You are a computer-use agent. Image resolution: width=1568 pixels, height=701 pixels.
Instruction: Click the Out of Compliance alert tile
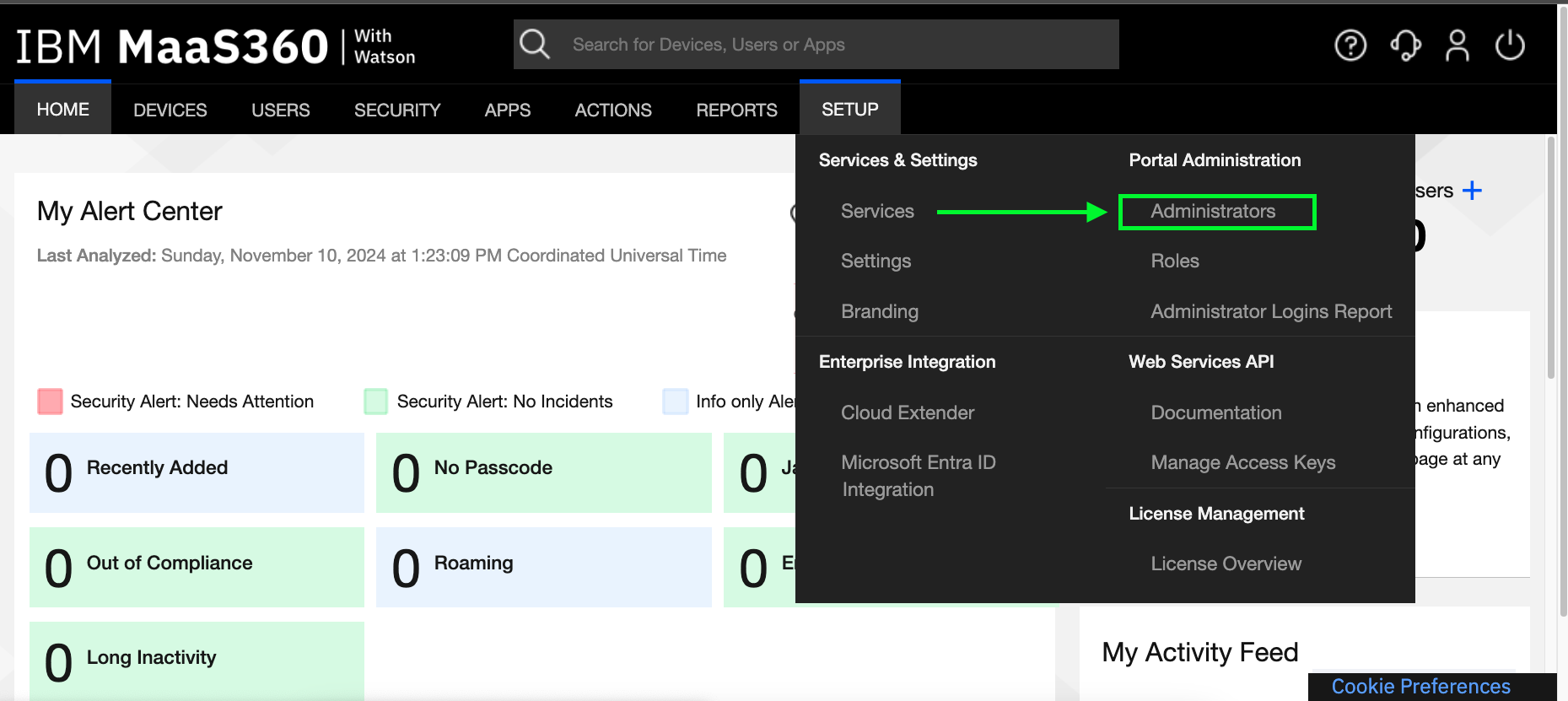(x=197, y=567)
